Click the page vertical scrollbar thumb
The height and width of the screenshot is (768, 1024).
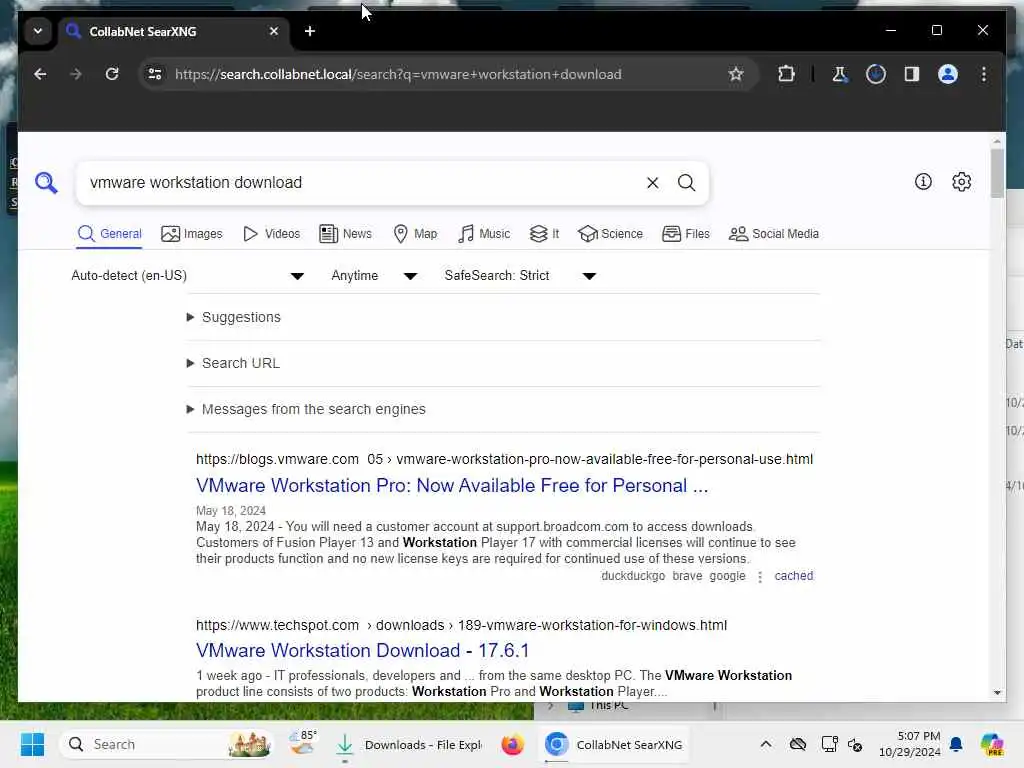coord(997,173)
